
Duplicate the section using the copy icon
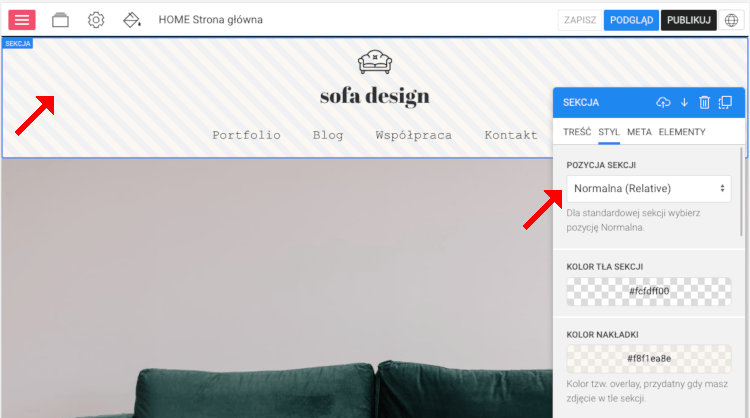[x=726, y=102]
